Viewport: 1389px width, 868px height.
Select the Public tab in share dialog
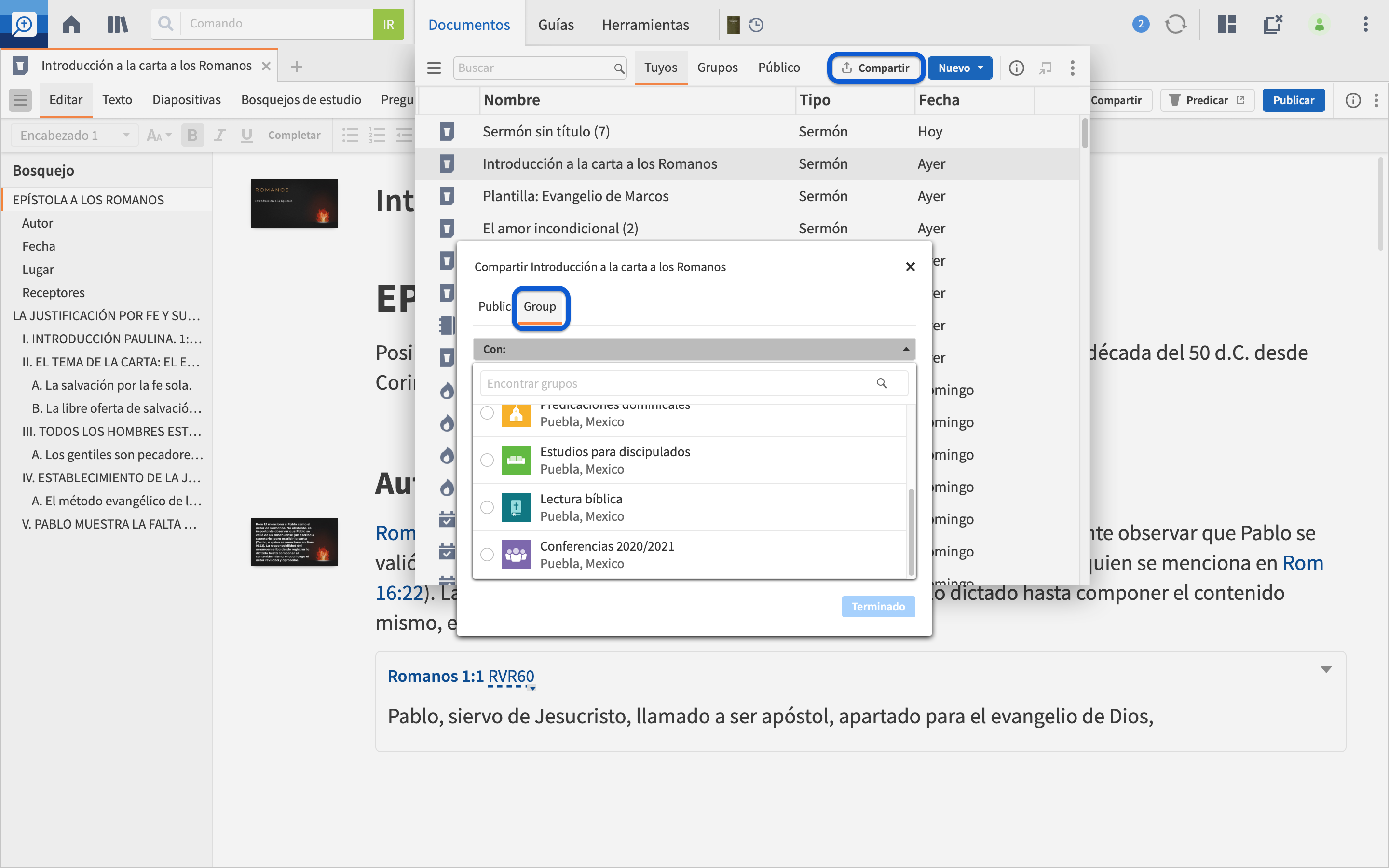494,306
